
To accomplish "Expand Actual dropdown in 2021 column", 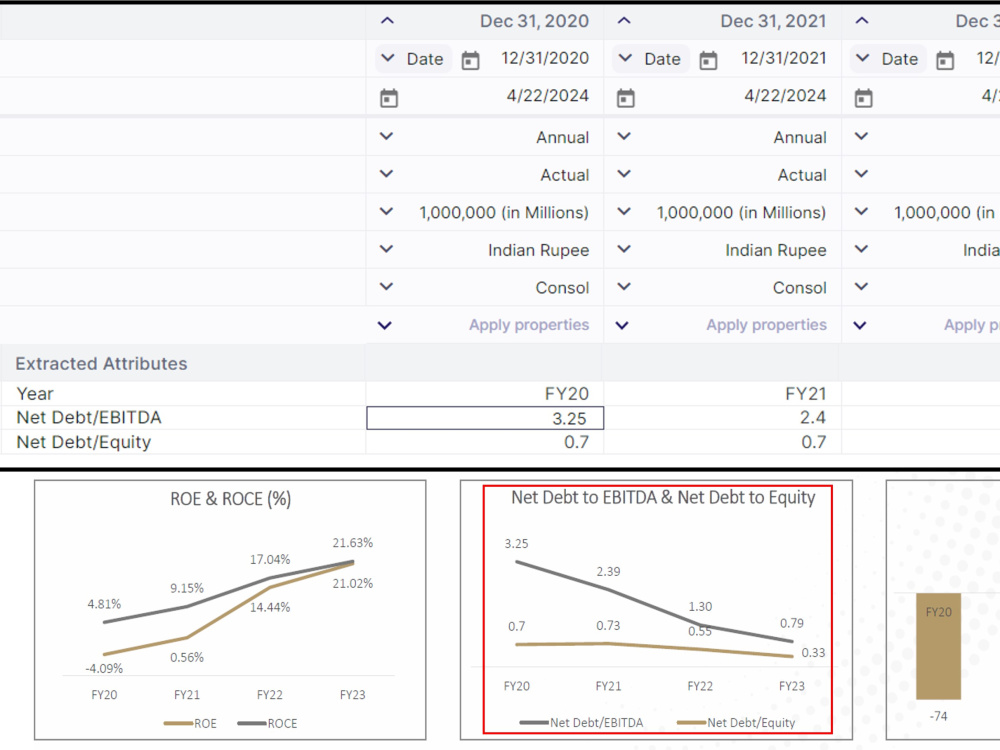I will [624, 174].
